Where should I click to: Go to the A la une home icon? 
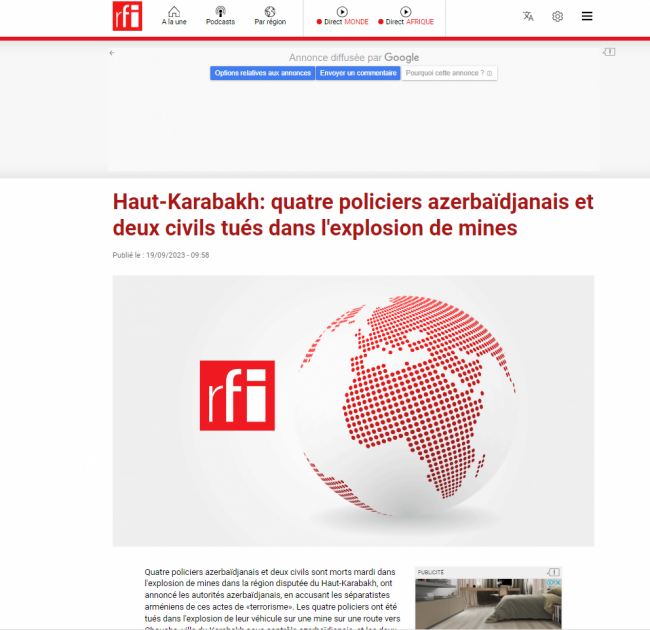coord(174,16)
